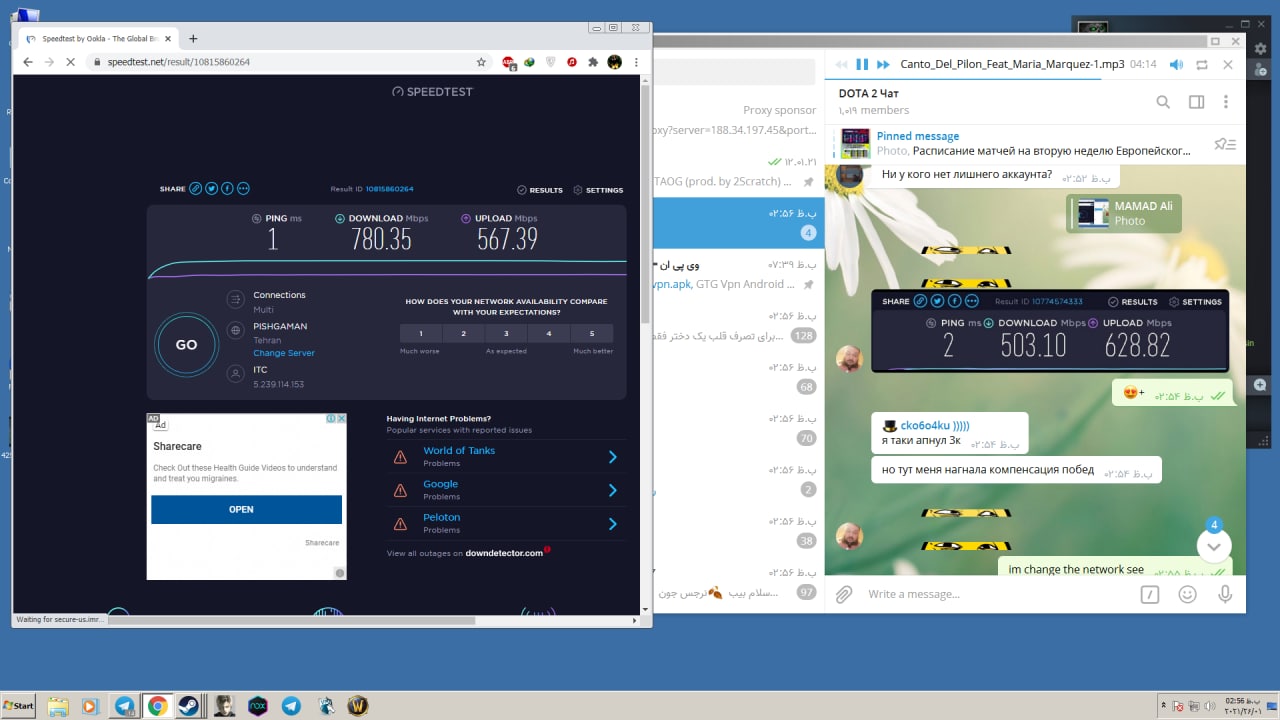Attach a file with paperclip icon

click(x=844, y=594)
